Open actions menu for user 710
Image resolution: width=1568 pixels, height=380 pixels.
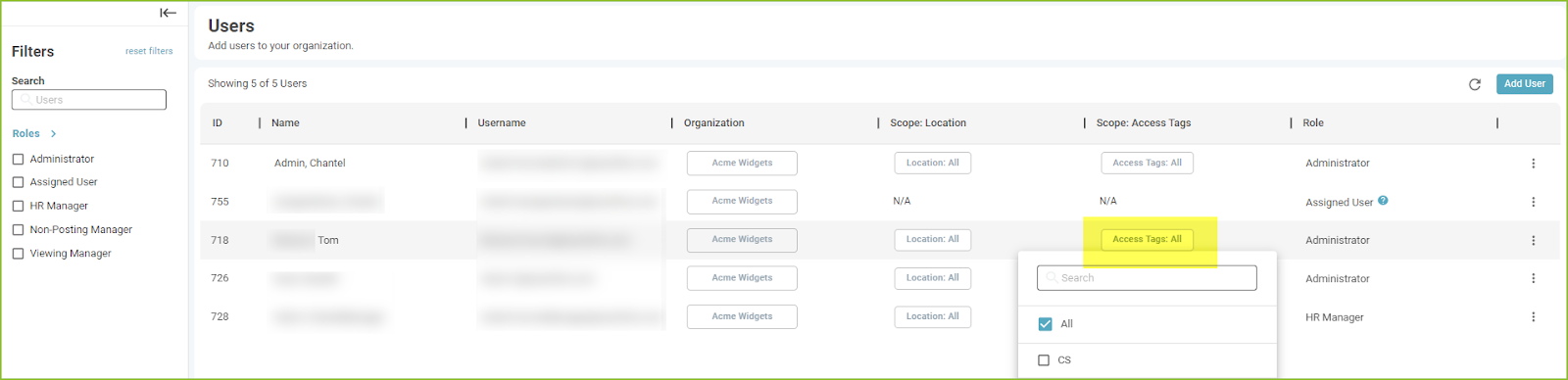click(1533, 164)
